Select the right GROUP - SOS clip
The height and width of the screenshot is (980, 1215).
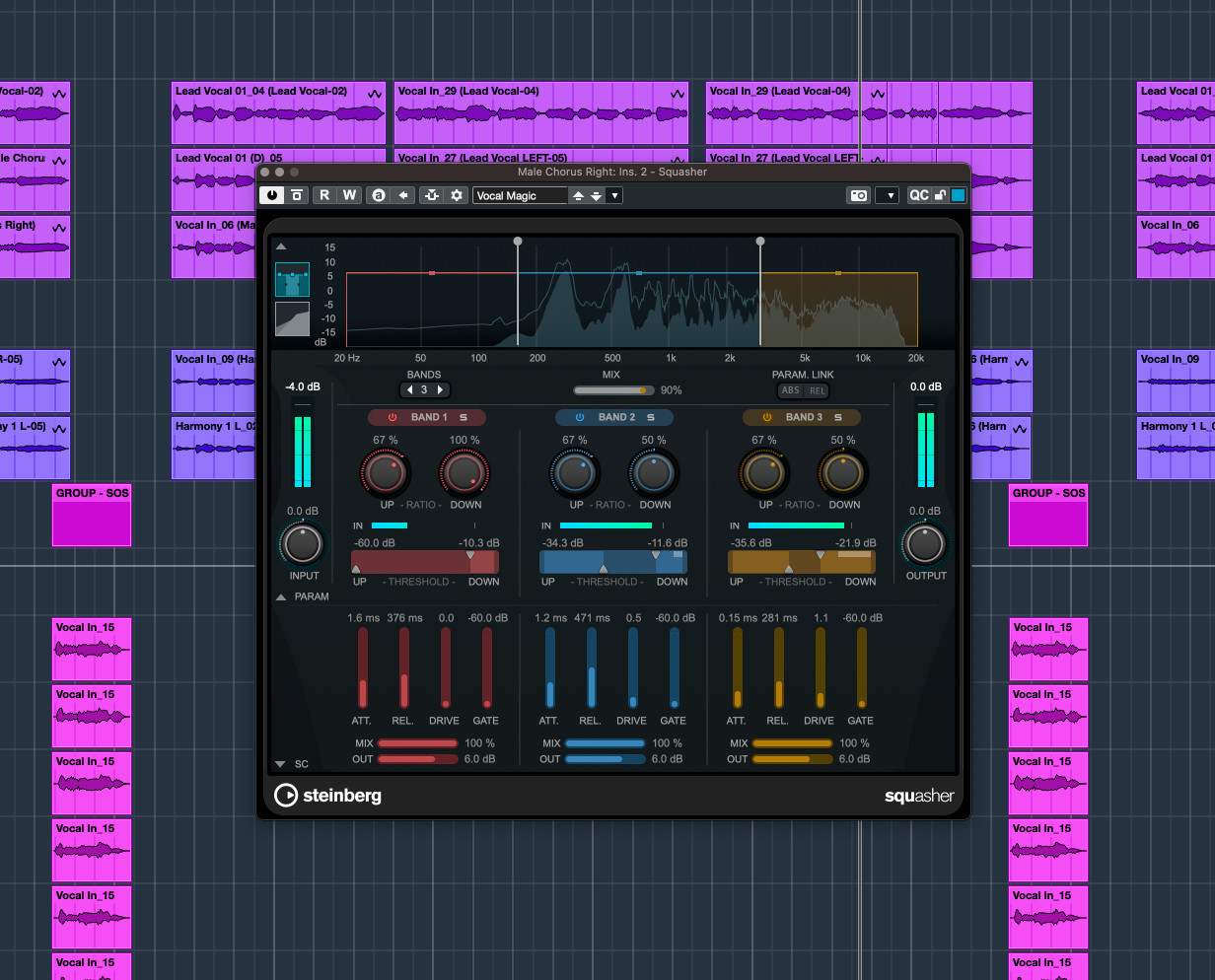click(x=1048, y=515)
